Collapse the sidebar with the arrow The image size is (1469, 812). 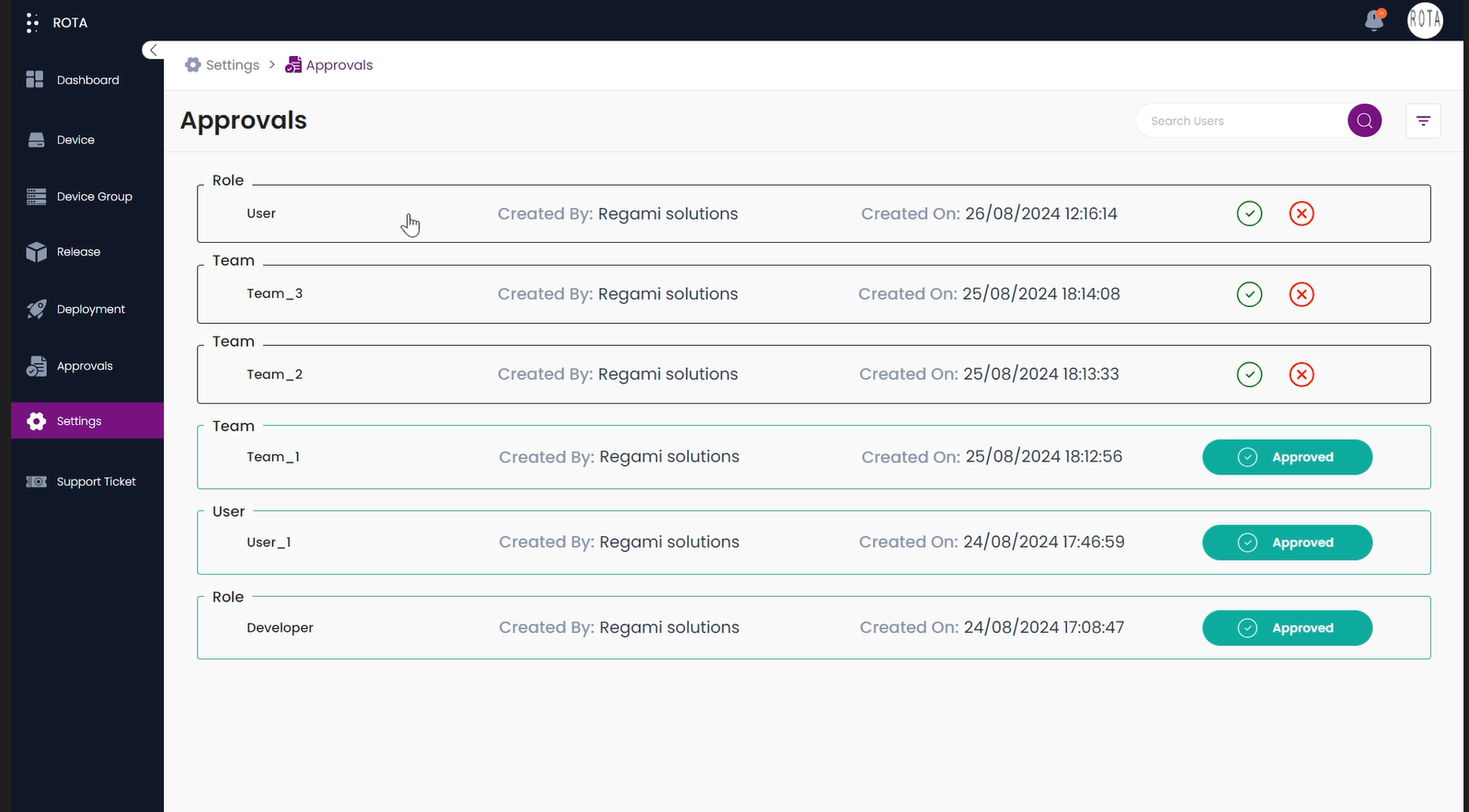tap(154, 50)
